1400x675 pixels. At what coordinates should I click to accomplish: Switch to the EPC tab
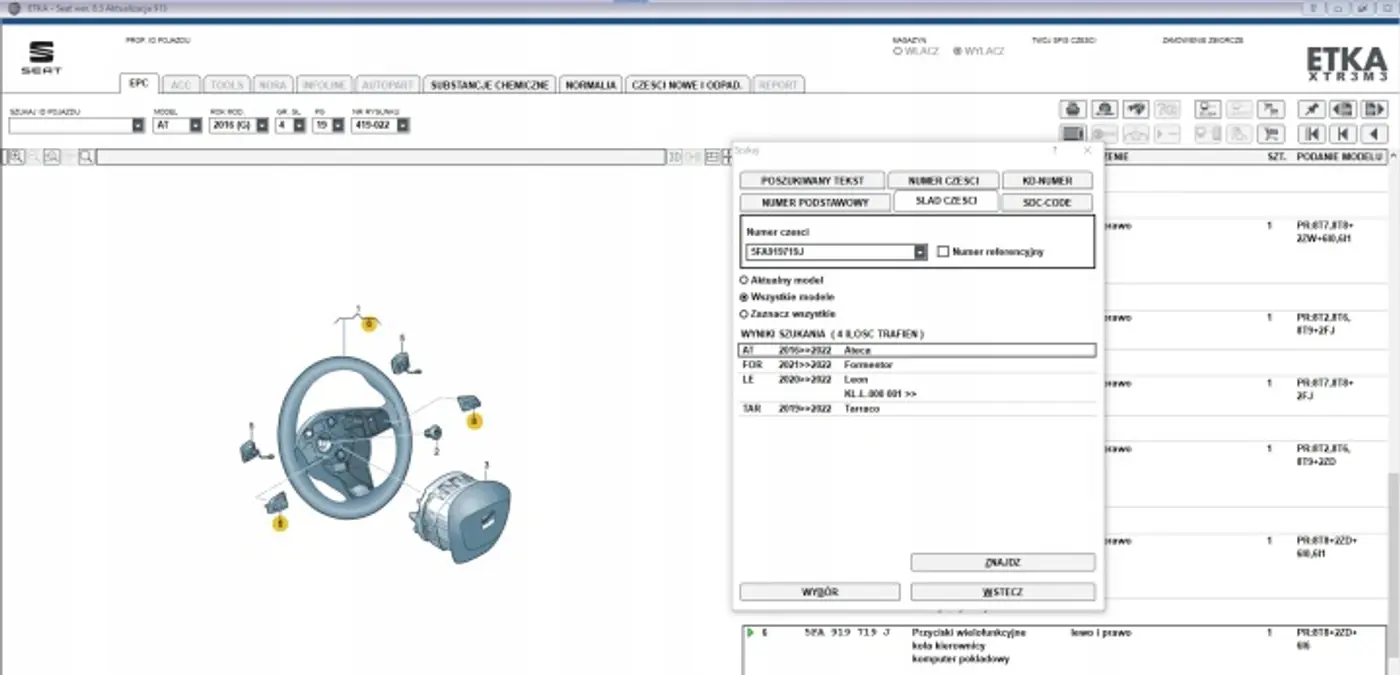(138, 84)
